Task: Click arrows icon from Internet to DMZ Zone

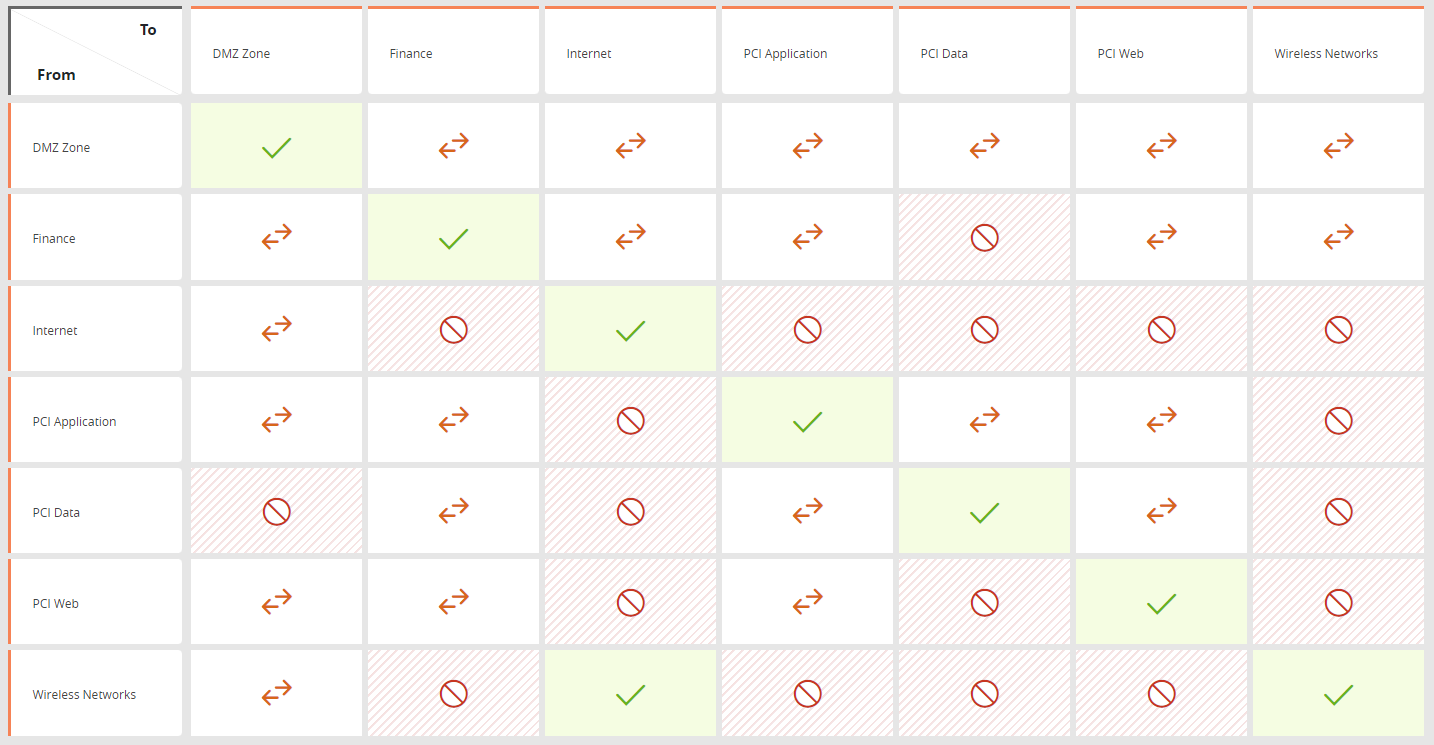Action: (276, 330)
